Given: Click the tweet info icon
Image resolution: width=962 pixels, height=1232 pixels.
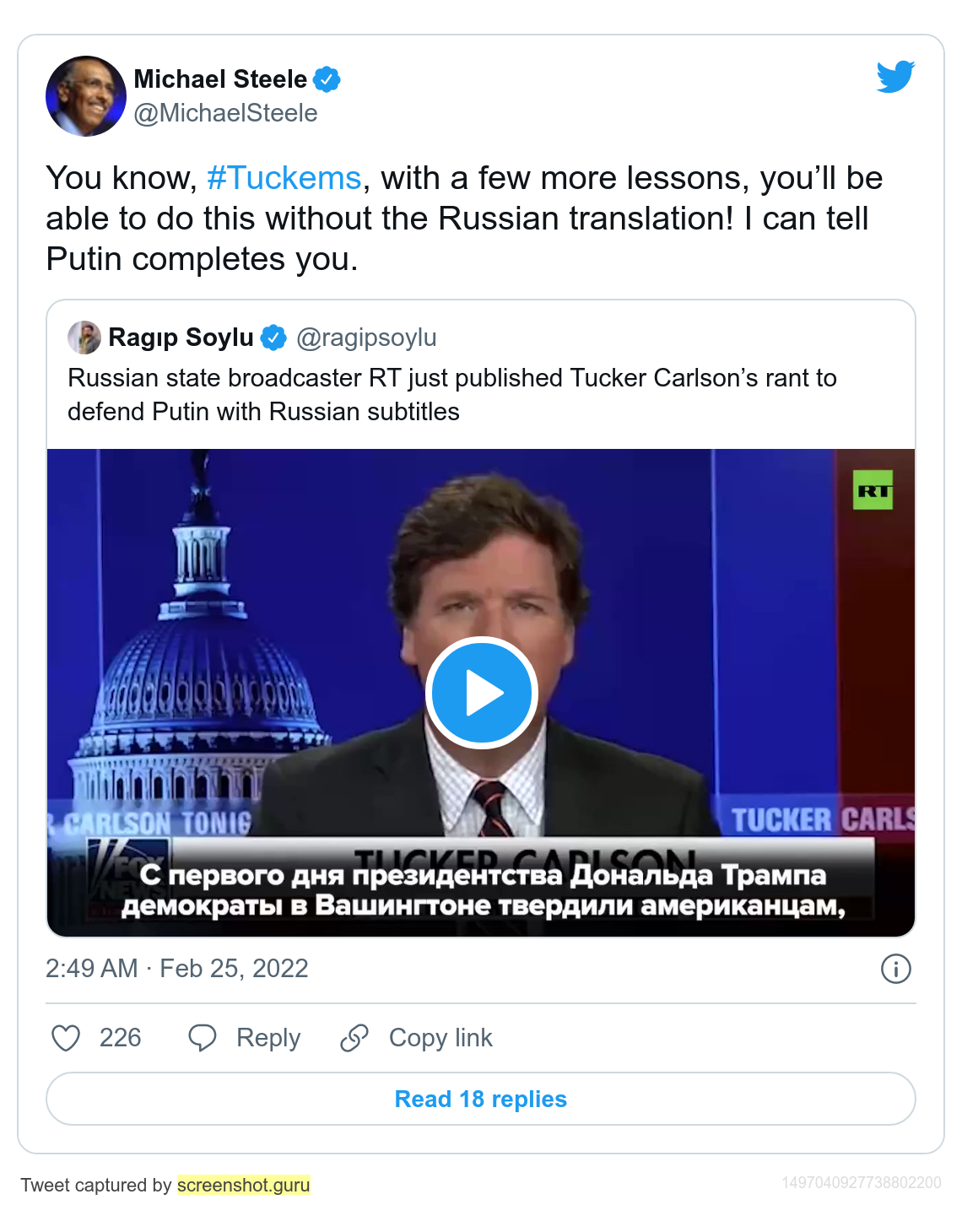Looking at the screenshot, I should pos(895,969).
